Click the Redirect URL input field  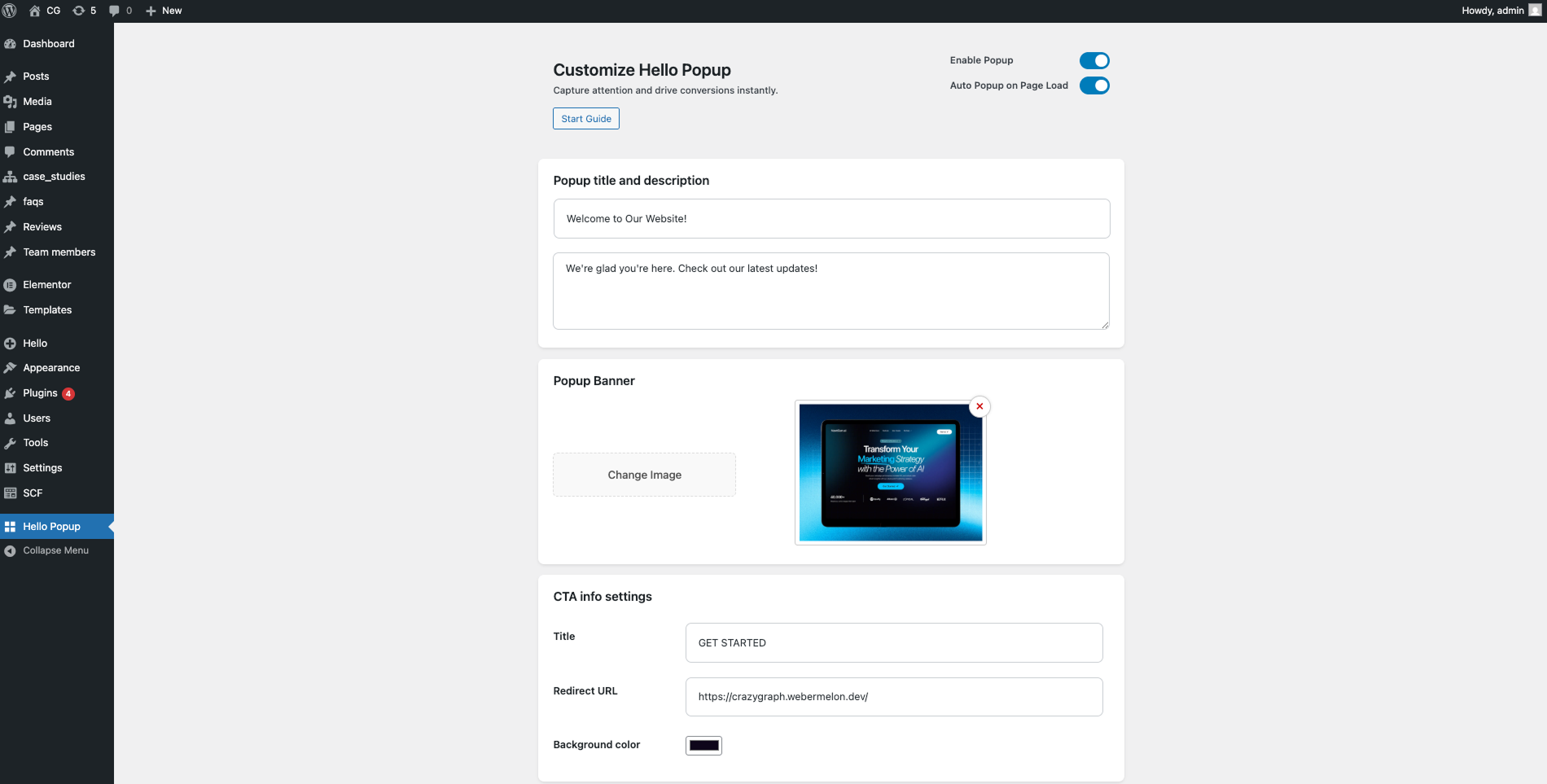[894, 697]
